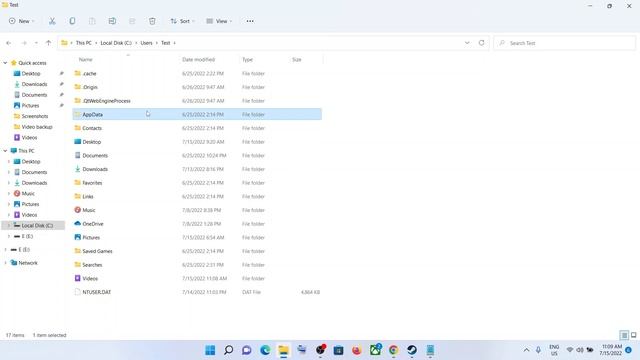Switch to large thumbnails view icon
This screenshot has width=640, height=360.
(633, 335)
